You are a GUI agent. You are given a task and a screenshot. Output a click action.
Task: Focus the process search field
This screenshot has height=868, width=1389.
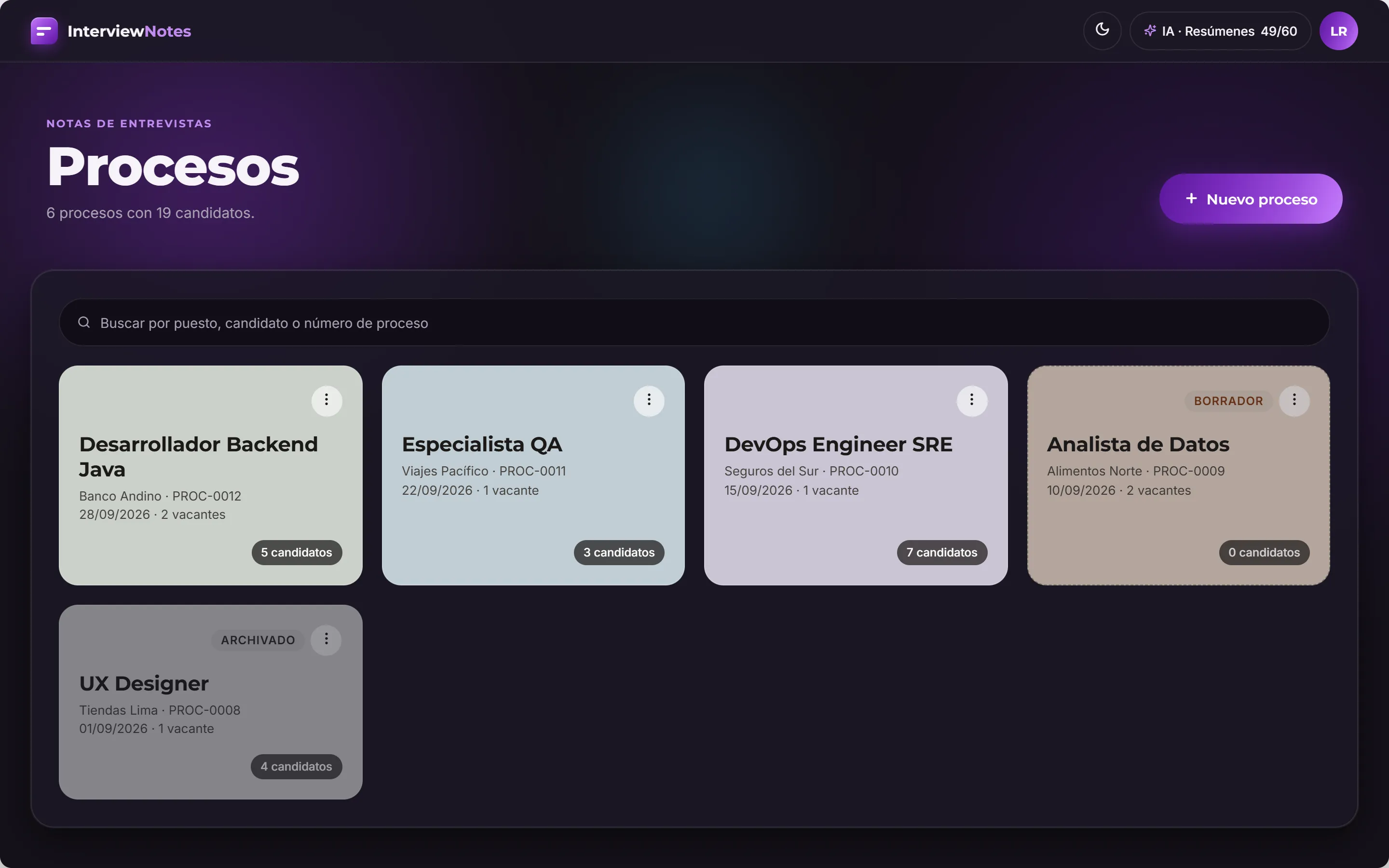tap(694, 323)
